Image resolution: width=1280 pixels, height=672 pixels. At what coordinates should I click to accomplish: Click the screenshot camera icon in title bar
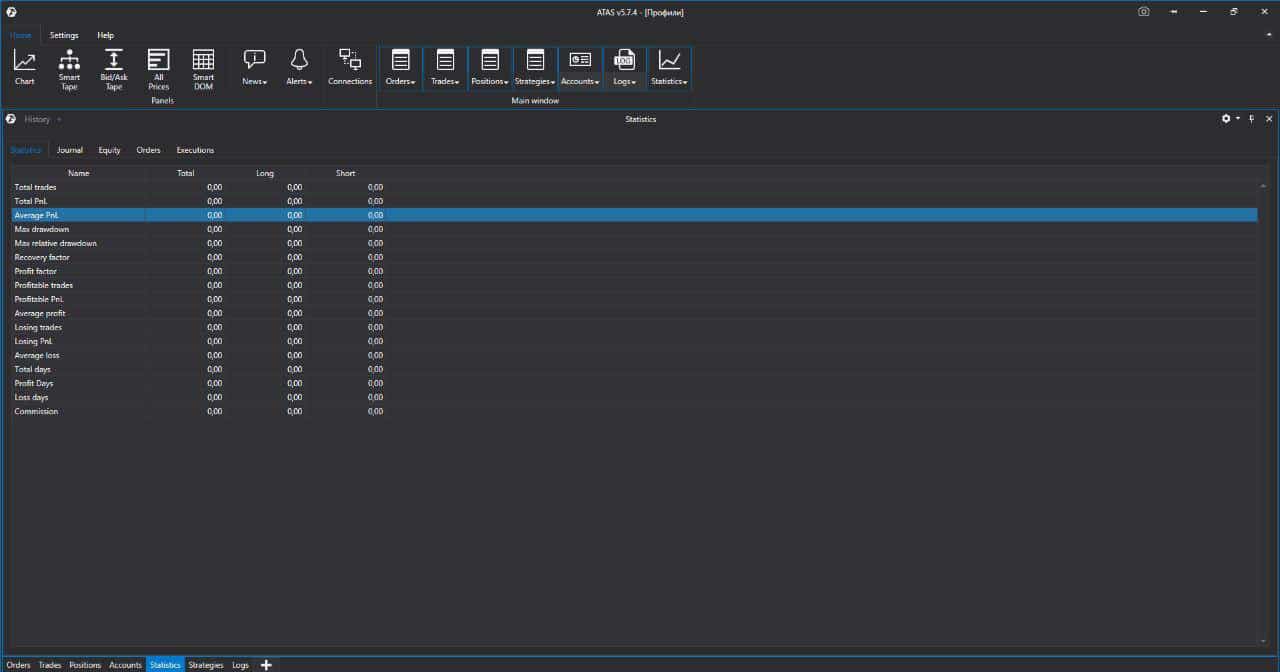[x=1144, y=12]
